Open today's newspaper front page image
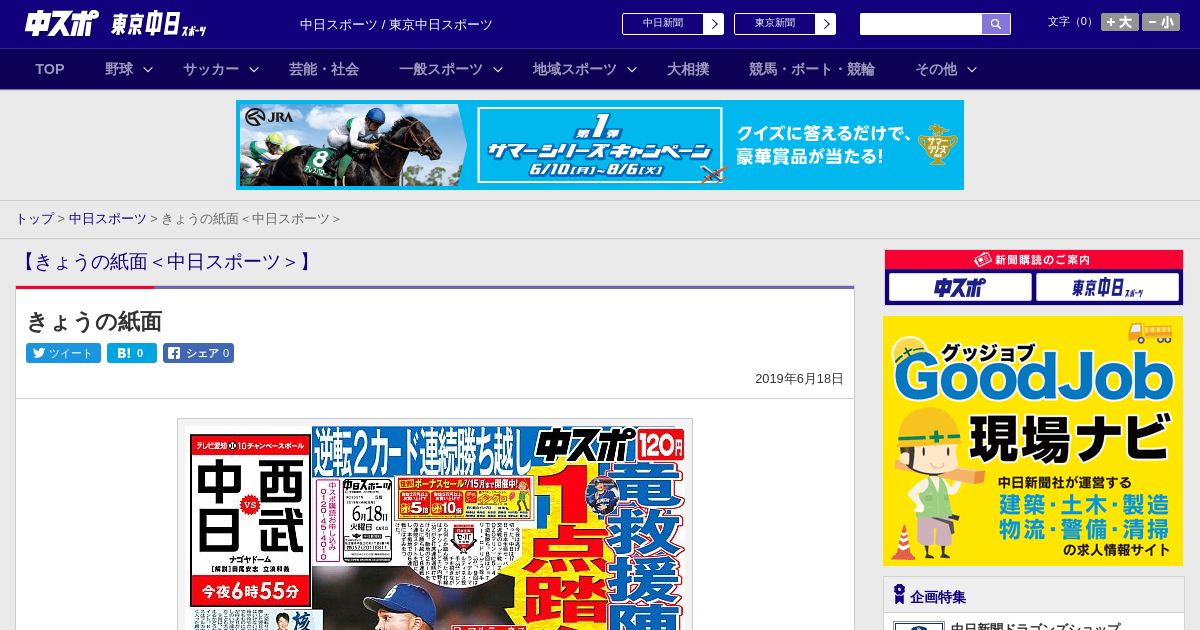The width and height of the screenshot is (1200, 630). (435, 525)
